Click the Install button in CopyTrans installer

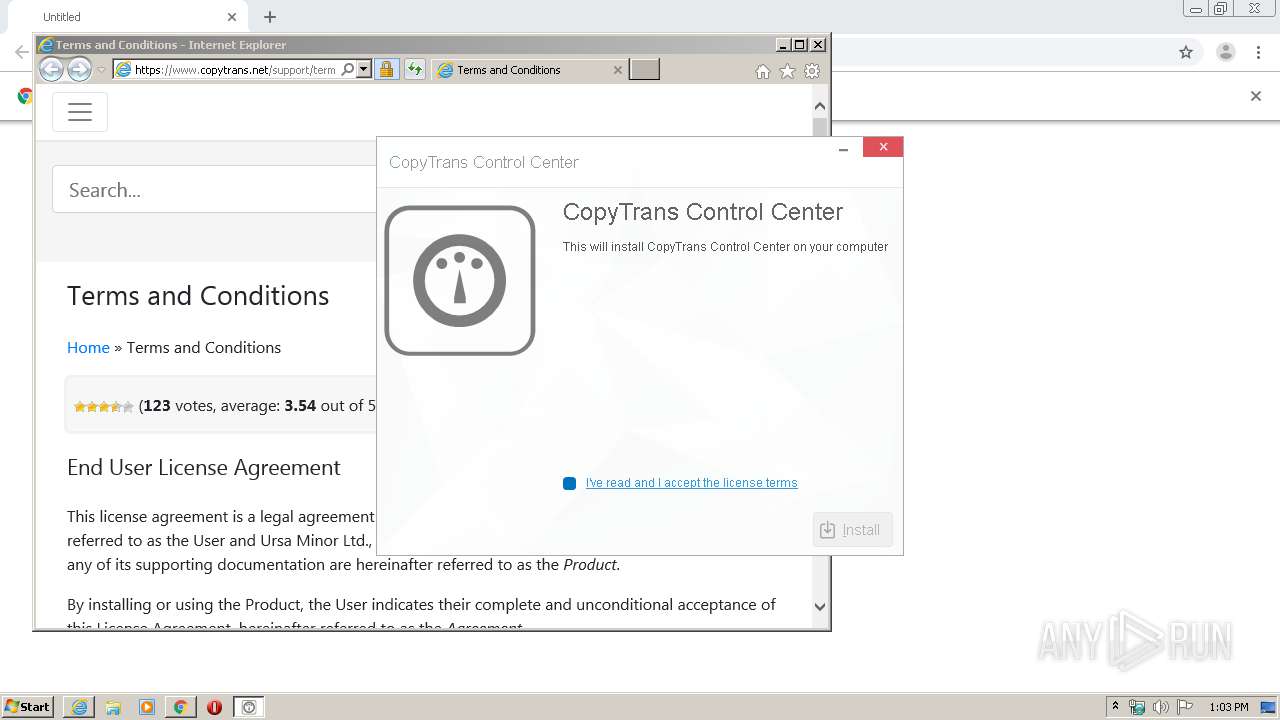pyautogui.click(x=852, y=530)
